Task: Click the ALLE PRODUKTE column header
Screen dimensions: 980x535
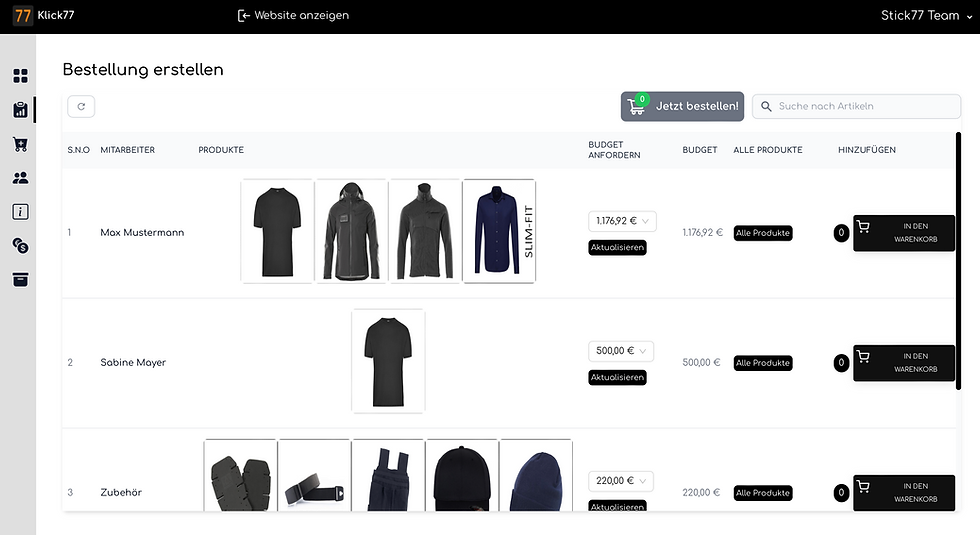Action: coord(768,150)
